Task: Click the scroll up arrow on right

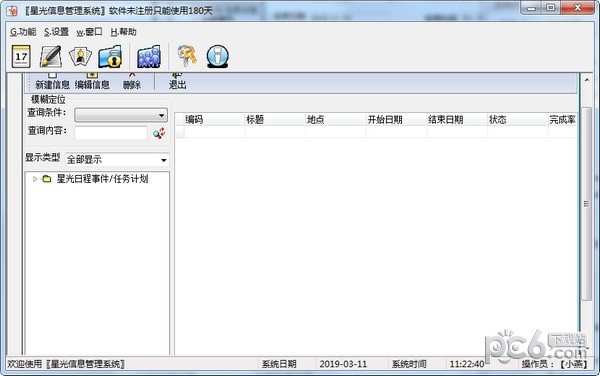Action: 587,80
